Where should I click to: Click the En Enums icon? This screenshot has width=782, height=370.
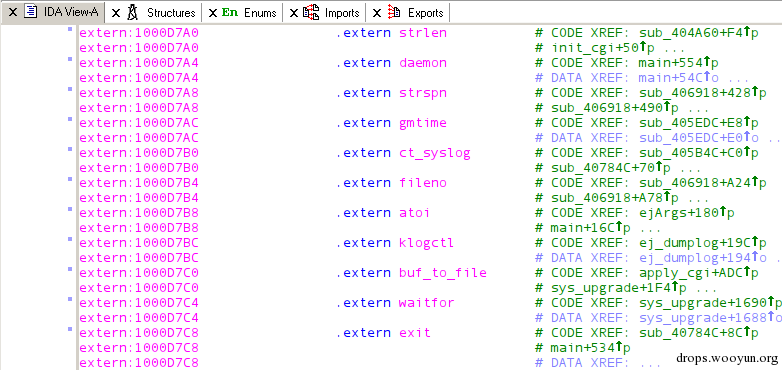[230, 12]
